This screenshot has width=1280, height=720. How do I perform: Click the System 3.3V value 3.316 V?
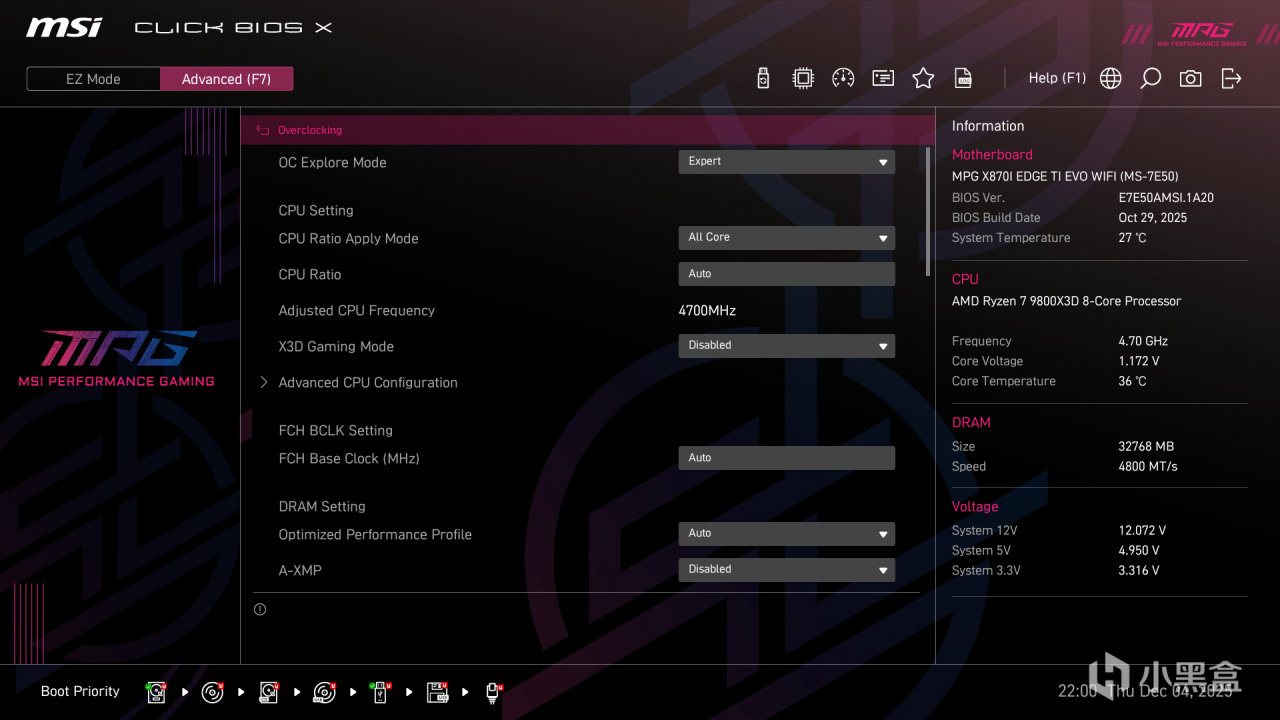click(1139, 570)
